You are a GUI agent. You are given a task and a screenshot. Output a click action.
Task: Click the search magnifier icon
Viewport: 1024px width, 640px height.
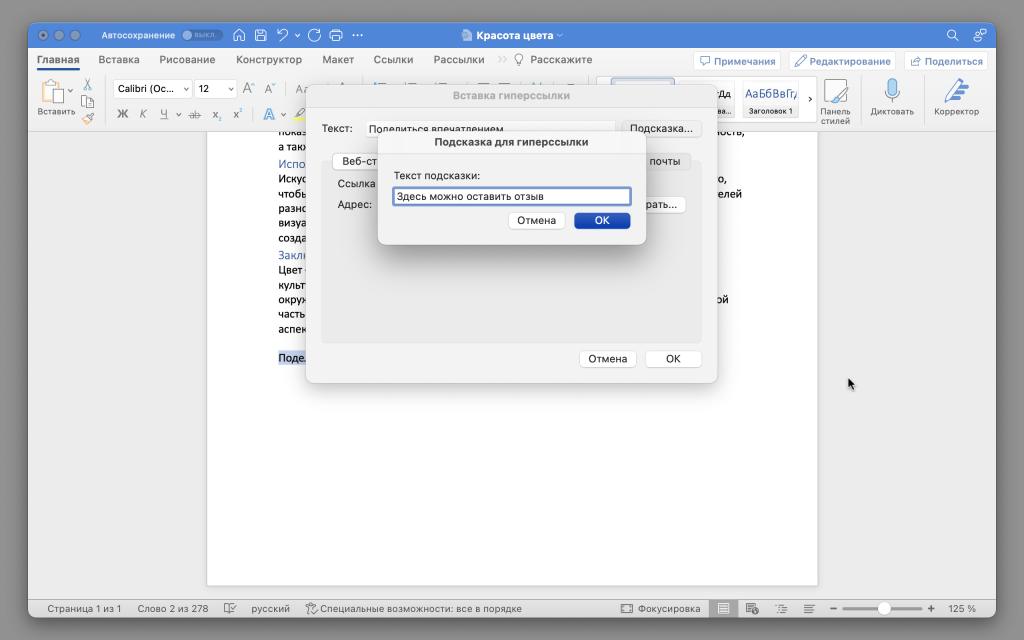point(953,35)
